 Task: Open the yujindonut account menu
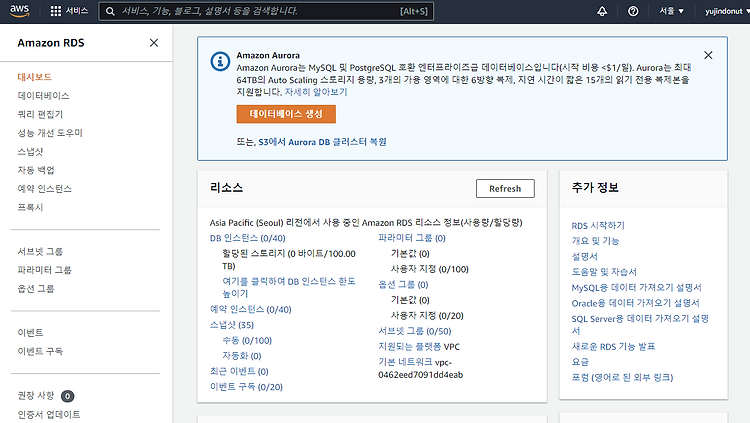coord(726,11)
